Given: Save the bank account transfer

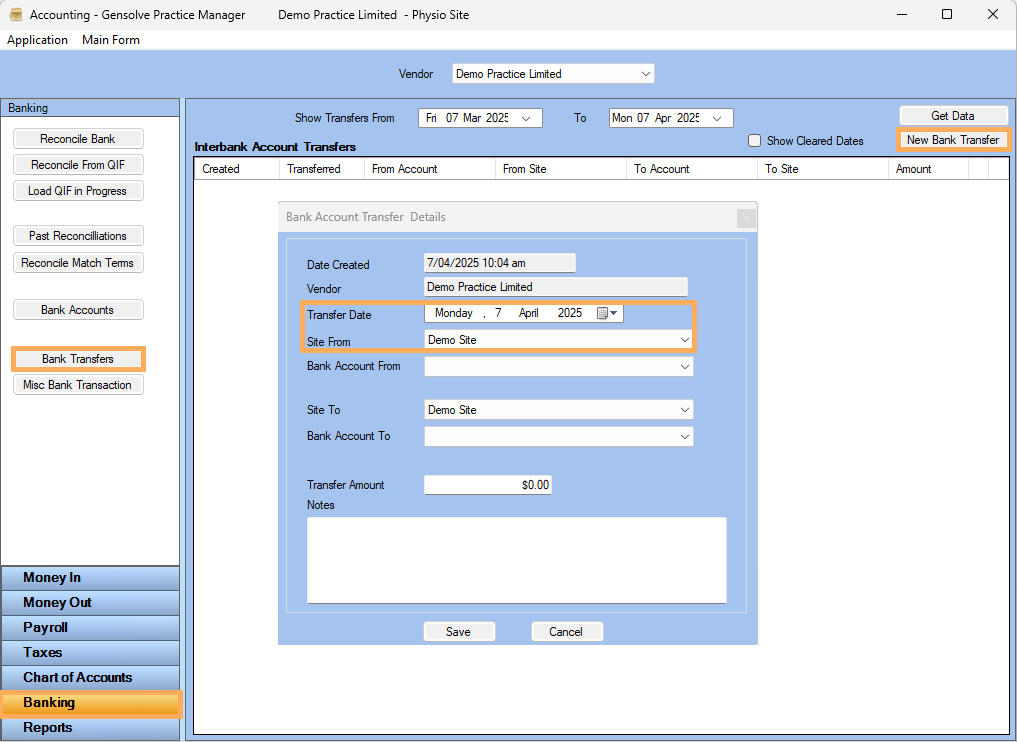Looking at the screenshot, I should tap(459, 632).
